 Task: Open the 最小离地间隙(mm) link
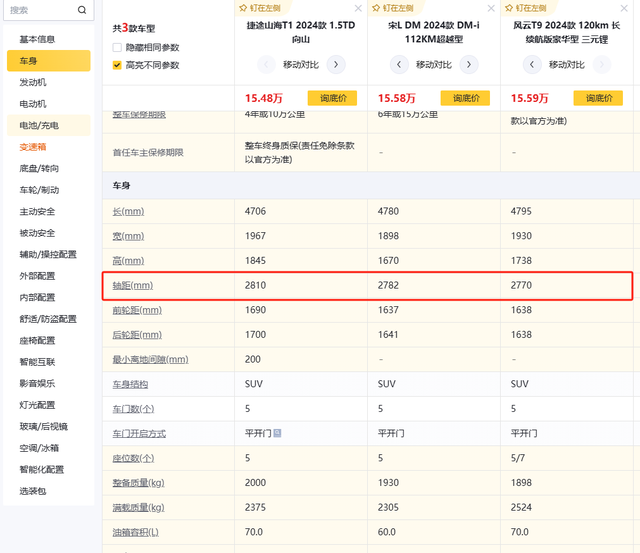click(x=151, y=360)
